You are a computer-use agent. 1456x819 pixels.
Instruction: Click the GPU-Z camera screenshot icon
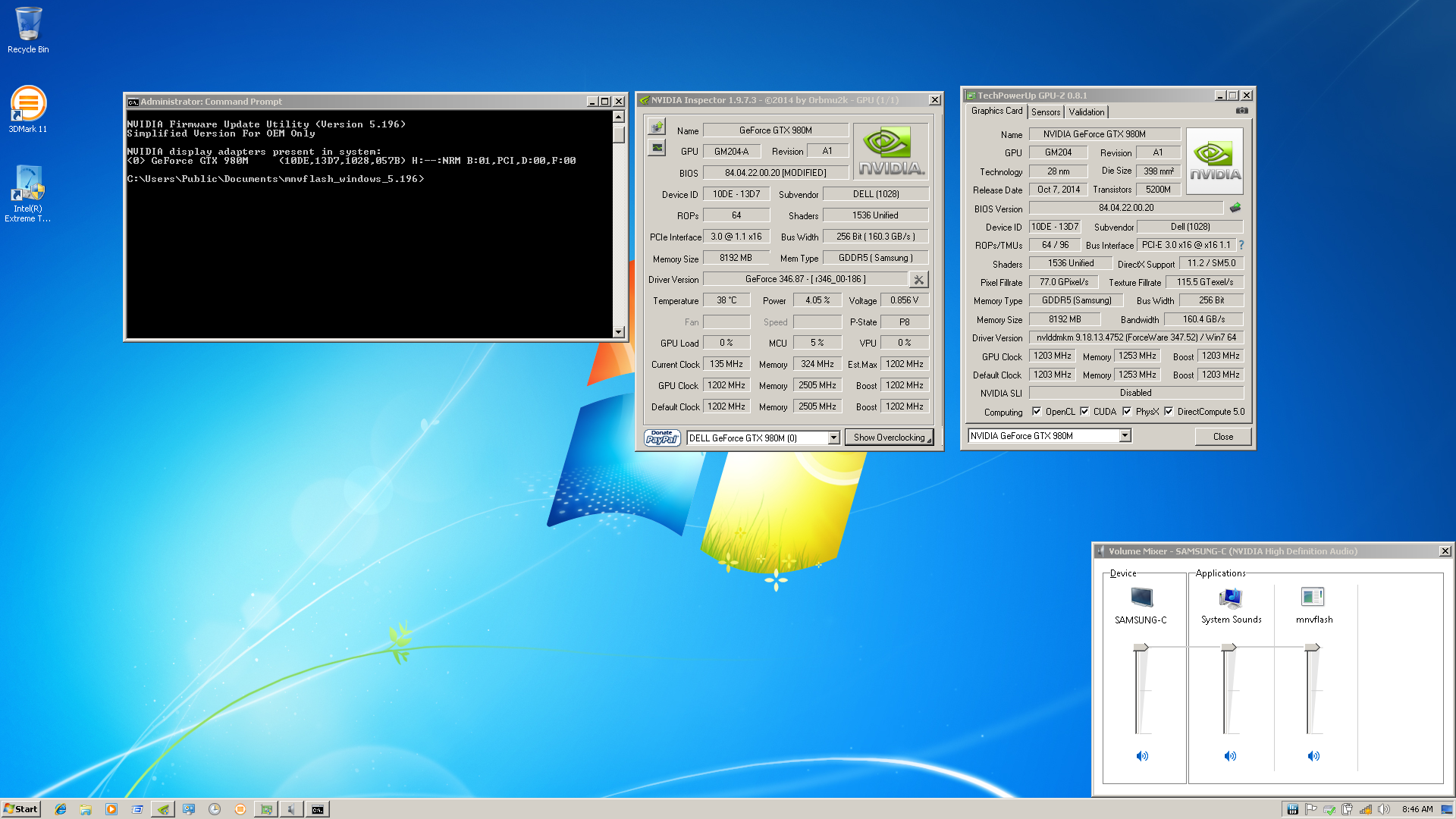(x=1241, y=111)
